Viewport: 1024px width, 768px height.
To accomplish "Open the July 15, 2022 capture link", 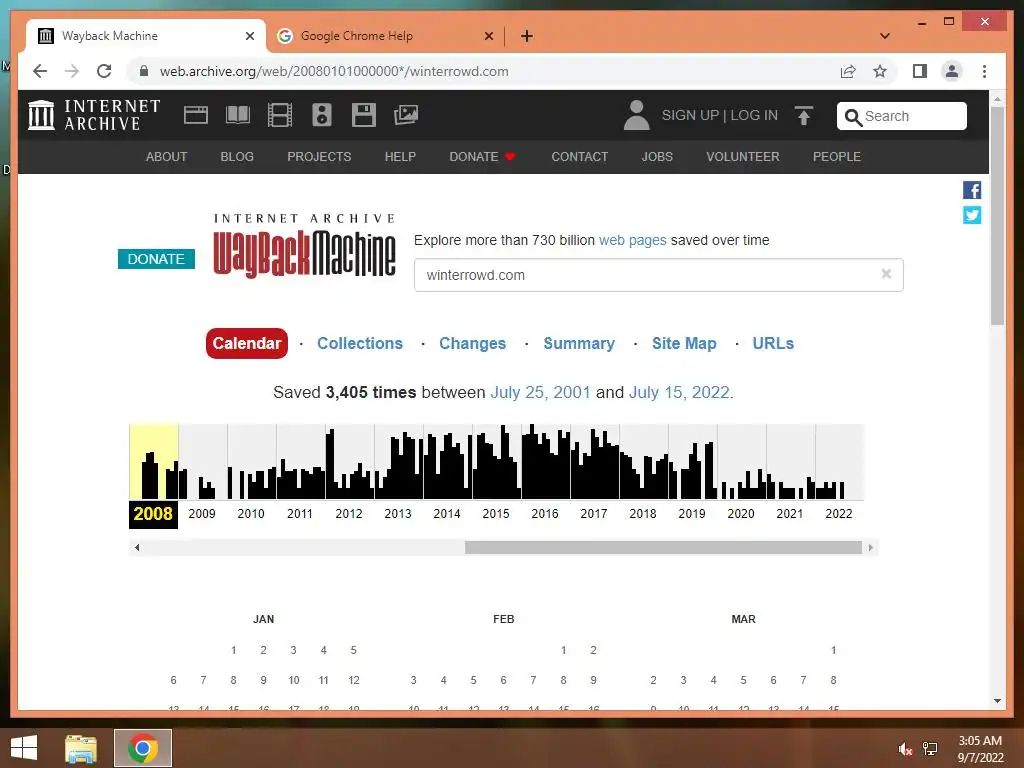I will 679,392.
